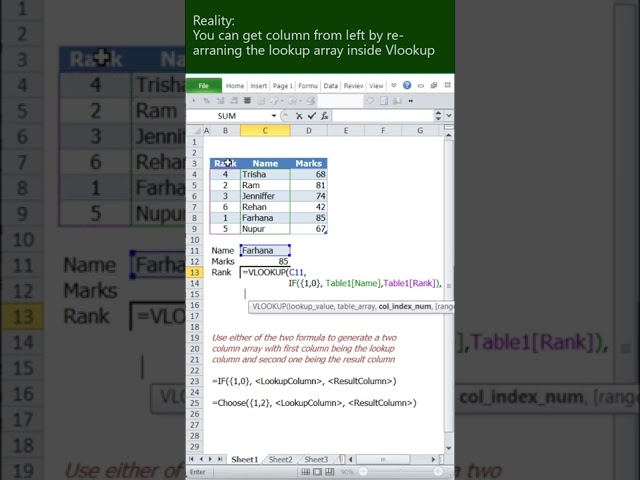640x480 pixels.
Task: Switch to Page Layout view icon
Action: point(317,472)
